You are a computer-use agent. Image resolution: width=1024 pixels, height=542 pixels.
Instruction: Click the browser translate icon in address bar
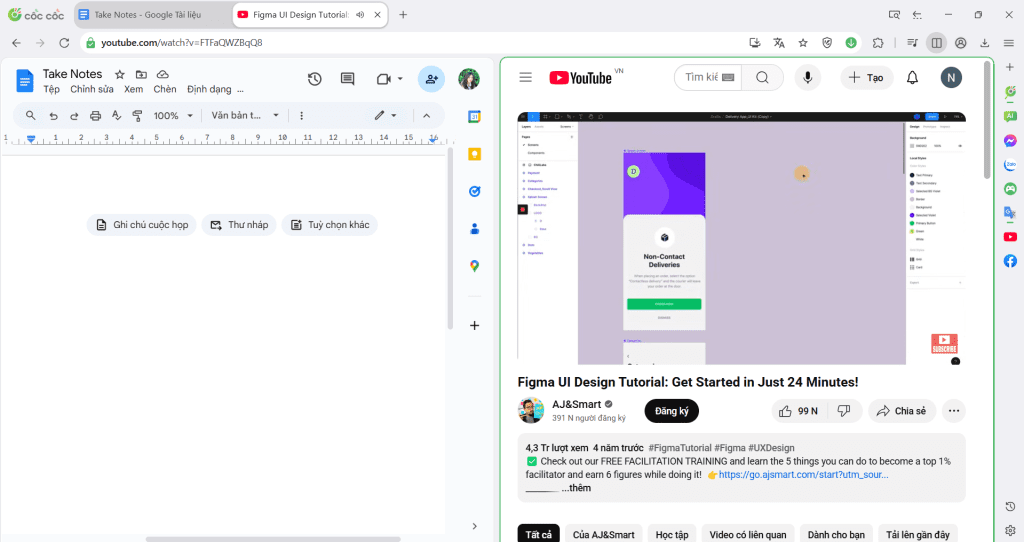click(778, 42)
